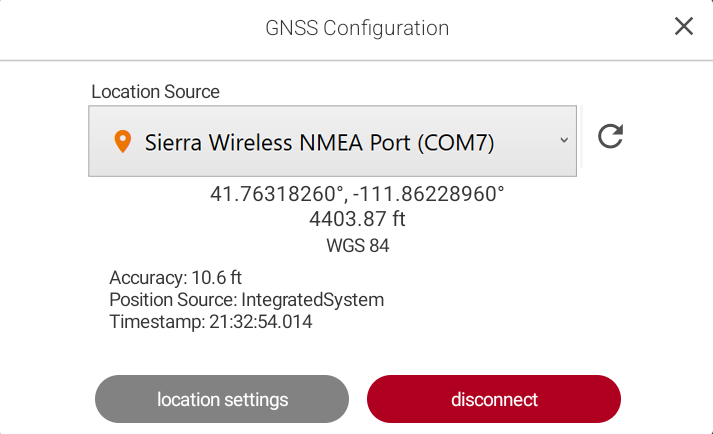
Task: Click the IntegratedSystem value
Action: tap(311, 299)
